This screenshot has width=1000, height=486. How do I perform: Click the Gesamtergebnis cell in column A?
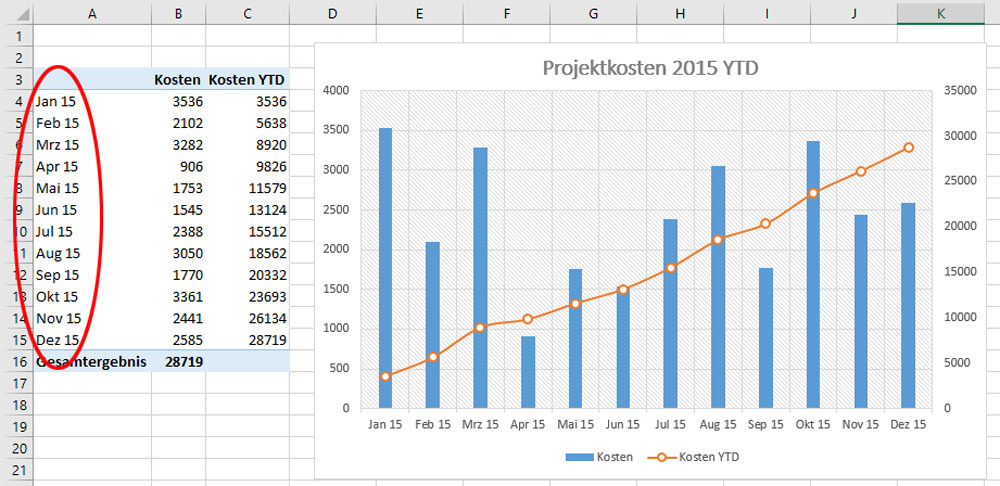pyautogui.click(x=91, y=361)
